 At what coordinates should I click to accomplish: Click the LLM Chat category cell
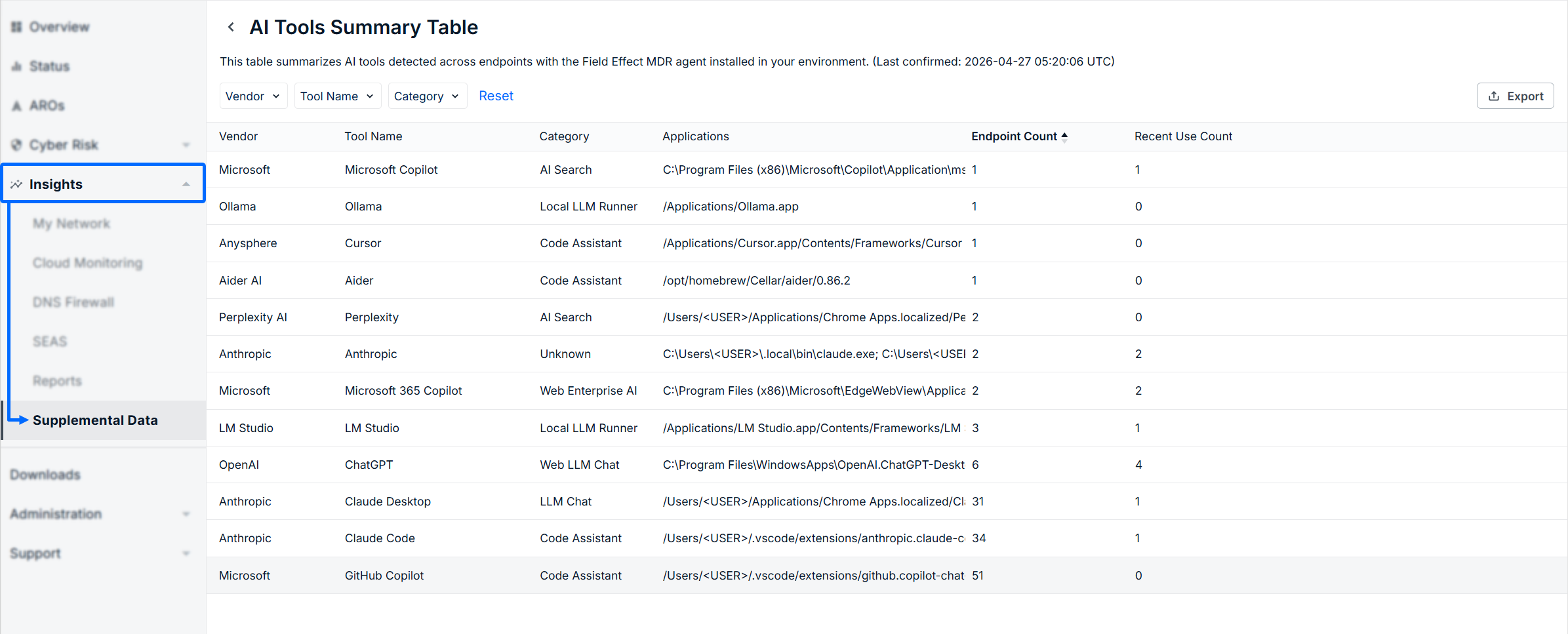(565, 502)
